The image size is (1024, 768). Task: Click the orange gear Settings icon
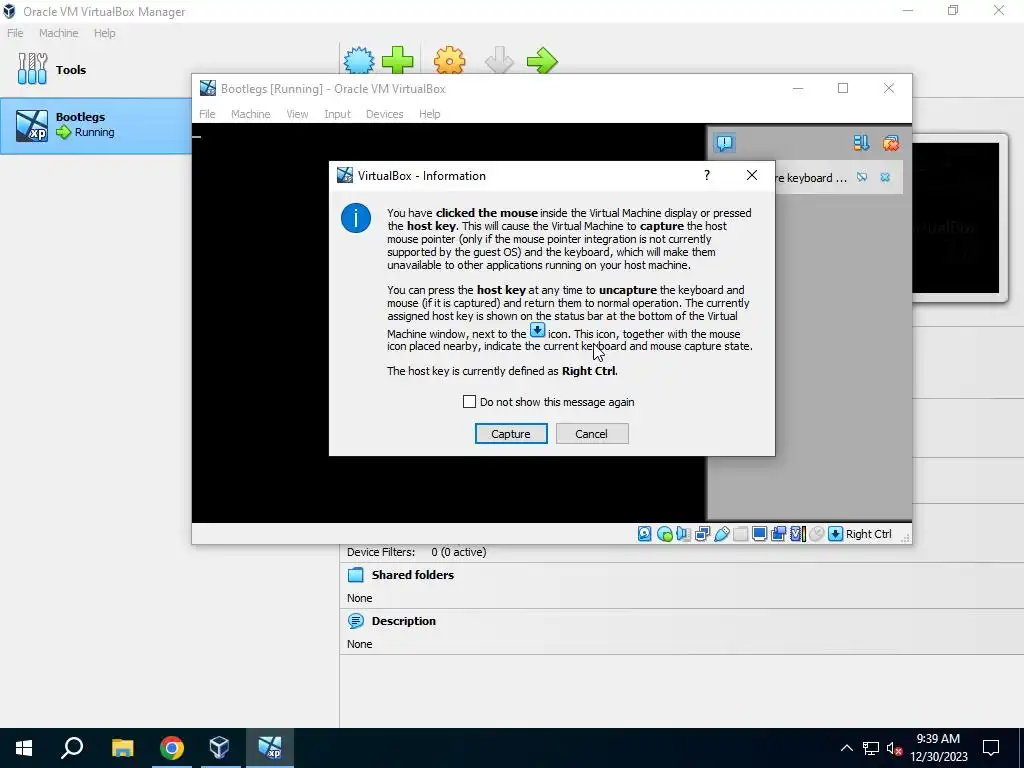click(449, 61)
